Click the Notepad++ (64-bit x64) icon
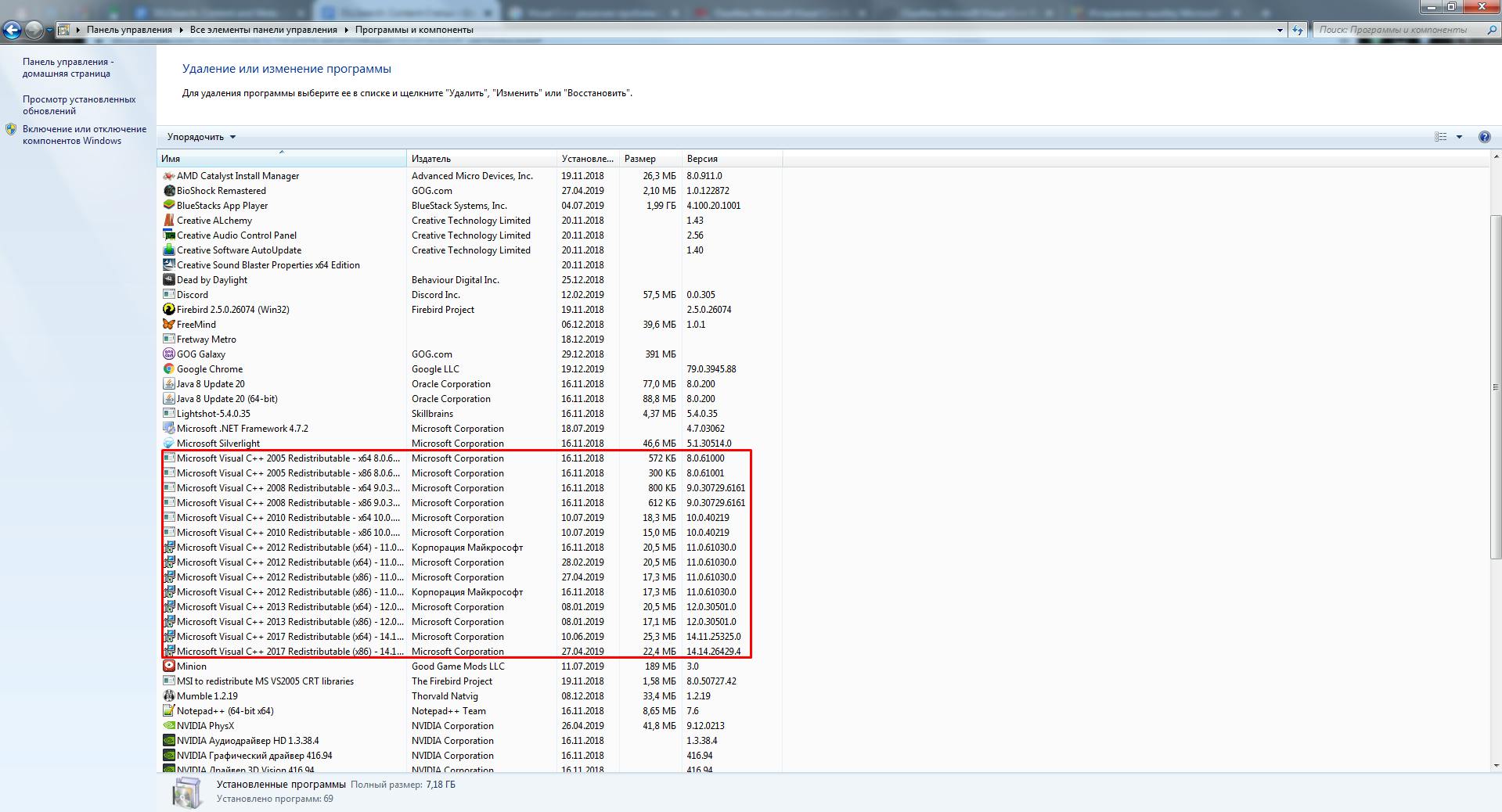 [x=169, y=711]
